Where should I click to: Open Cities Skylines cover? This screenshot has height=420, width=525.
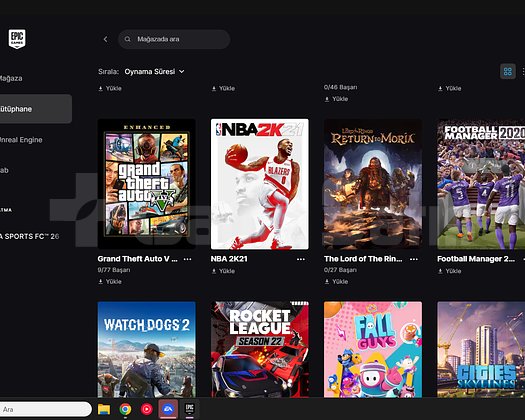tap(481, 349)
